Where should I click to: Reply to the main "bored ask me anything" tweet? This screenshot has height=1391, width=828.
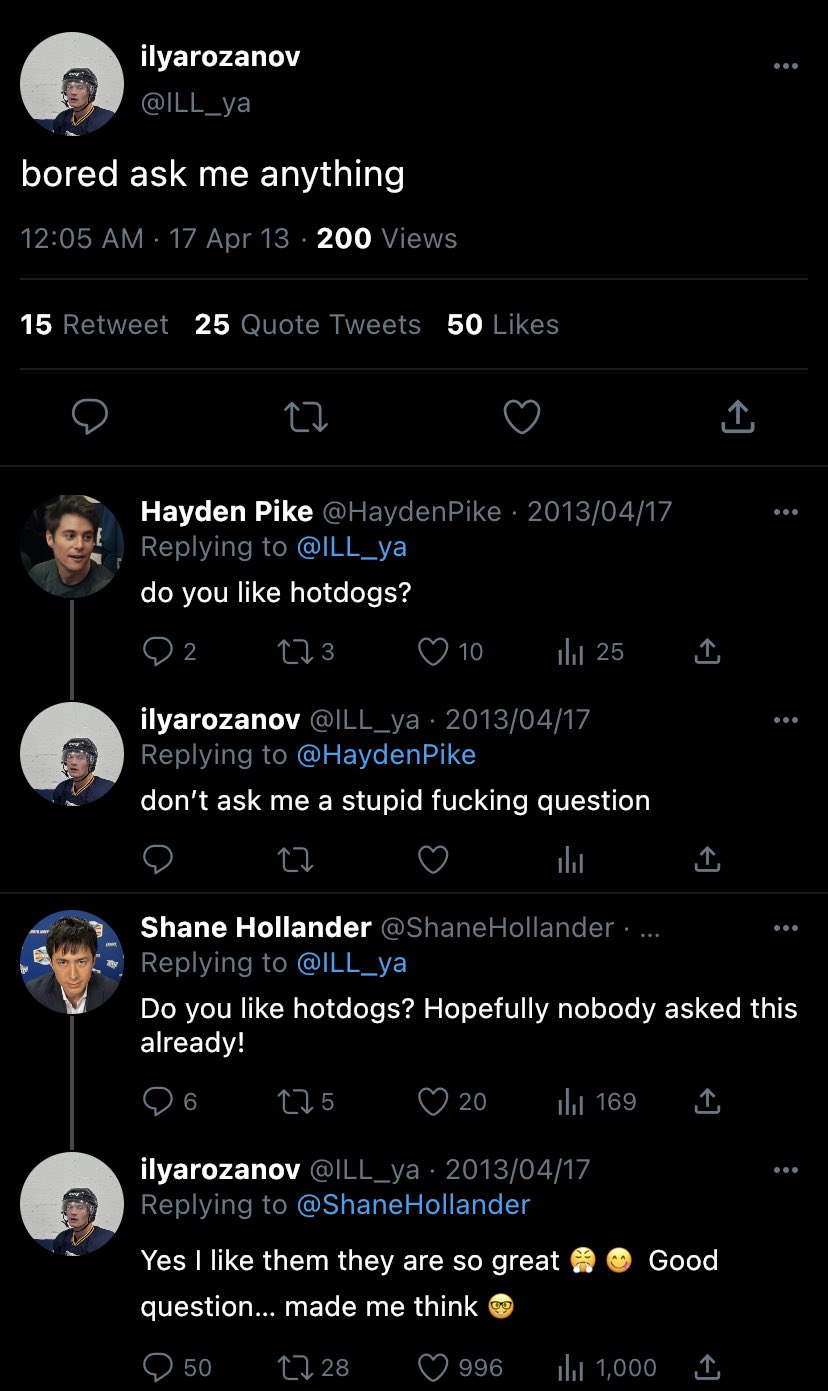coord(90,417)
